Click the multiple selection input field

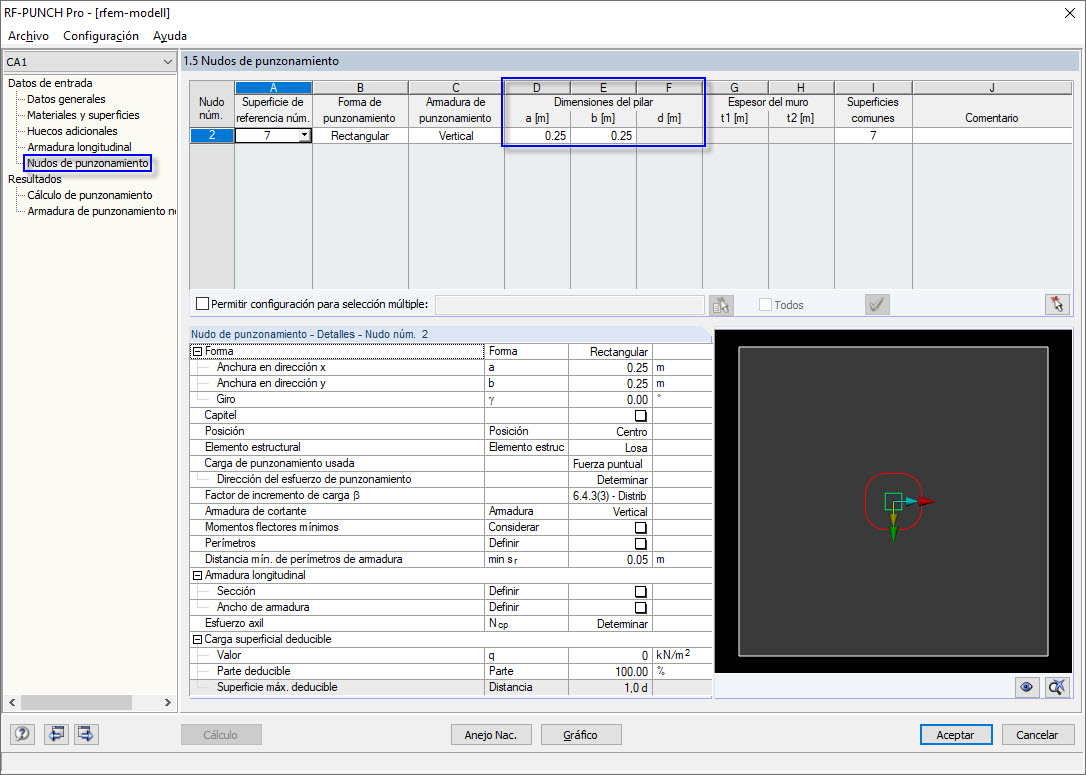click(x=569, y=305)
